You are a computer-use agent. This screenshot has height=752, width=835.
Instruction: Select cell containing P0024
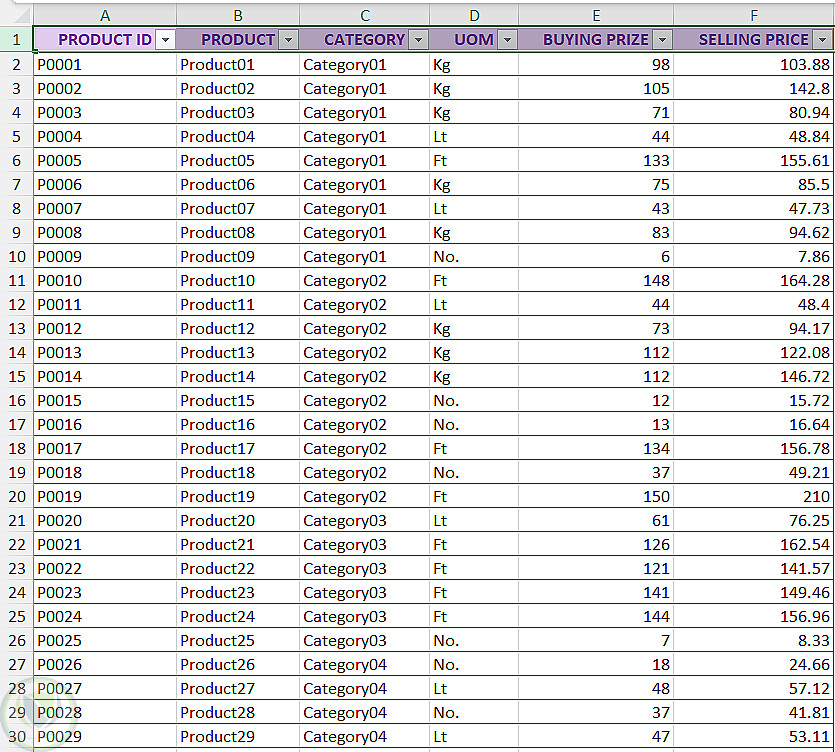105,617
